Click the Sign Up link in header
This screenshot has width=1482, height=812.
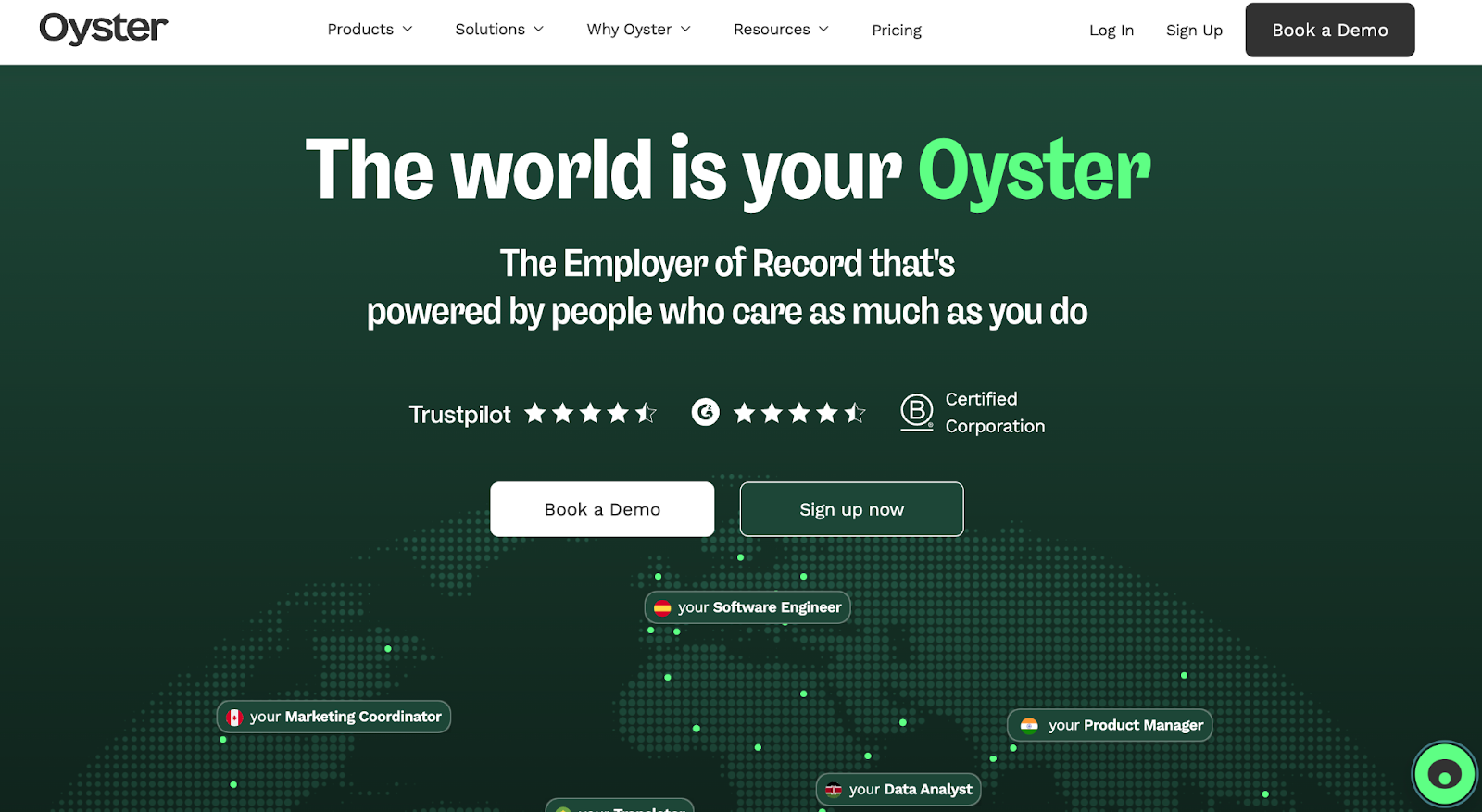pyautogui.click(x=1194, y=30)
